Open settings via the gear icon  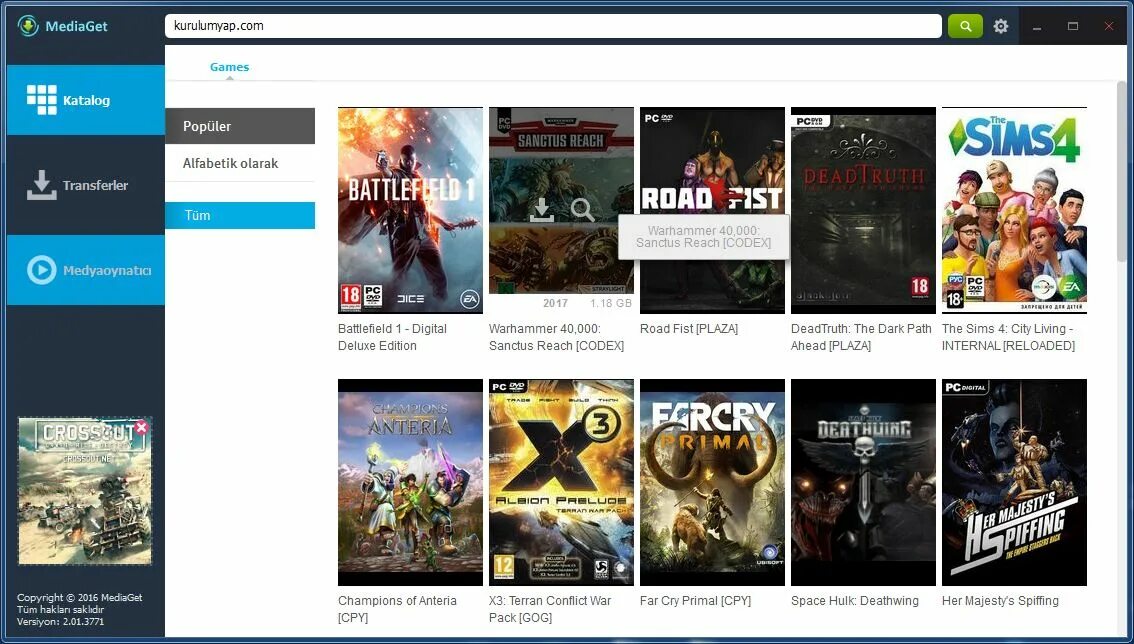1001,26
